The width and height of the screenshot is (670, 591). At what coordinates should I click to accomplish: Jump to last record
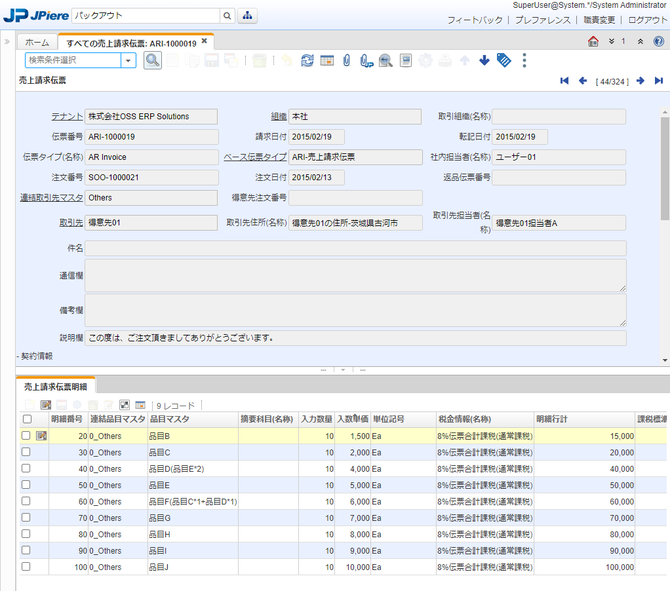point(659,81)
